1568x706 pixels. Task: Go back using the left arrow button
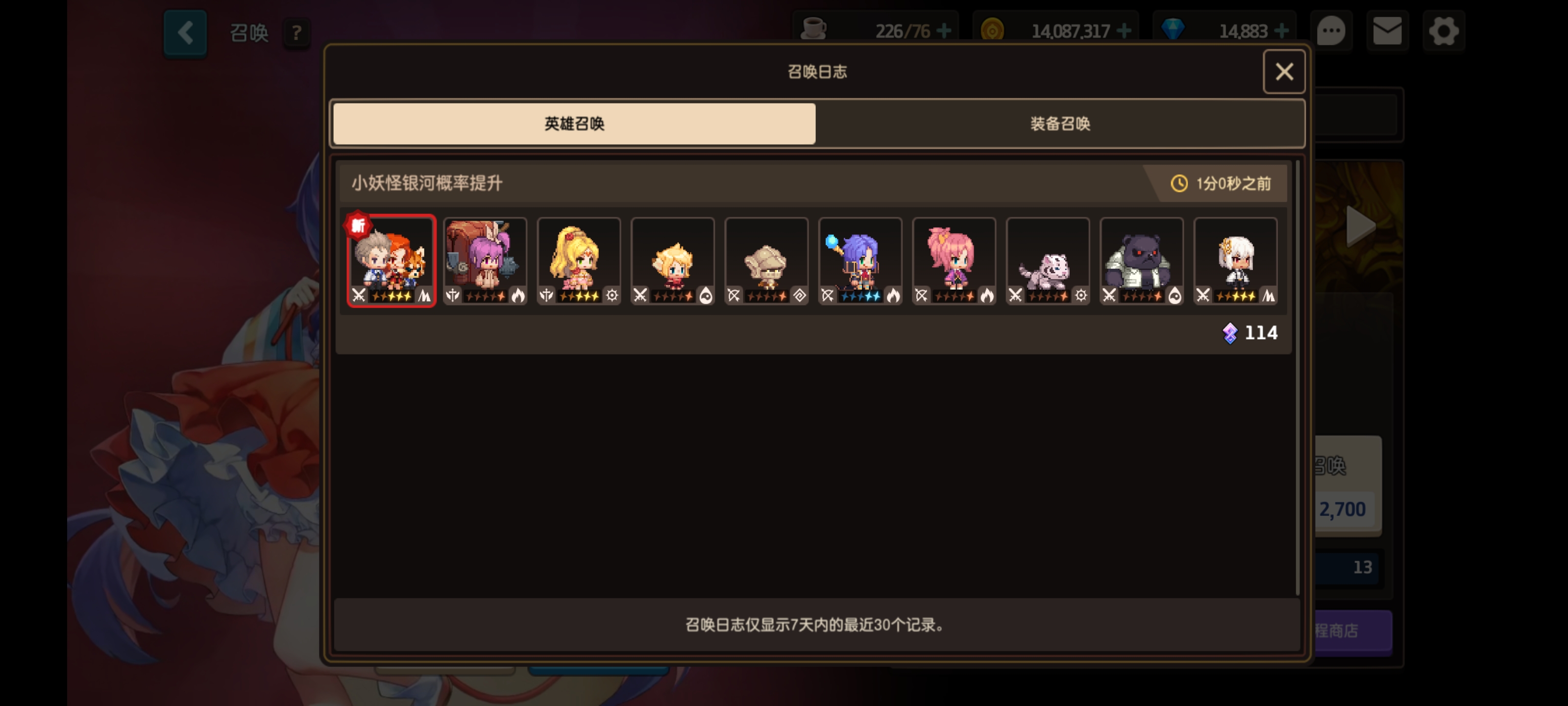(x=185, y=33)
